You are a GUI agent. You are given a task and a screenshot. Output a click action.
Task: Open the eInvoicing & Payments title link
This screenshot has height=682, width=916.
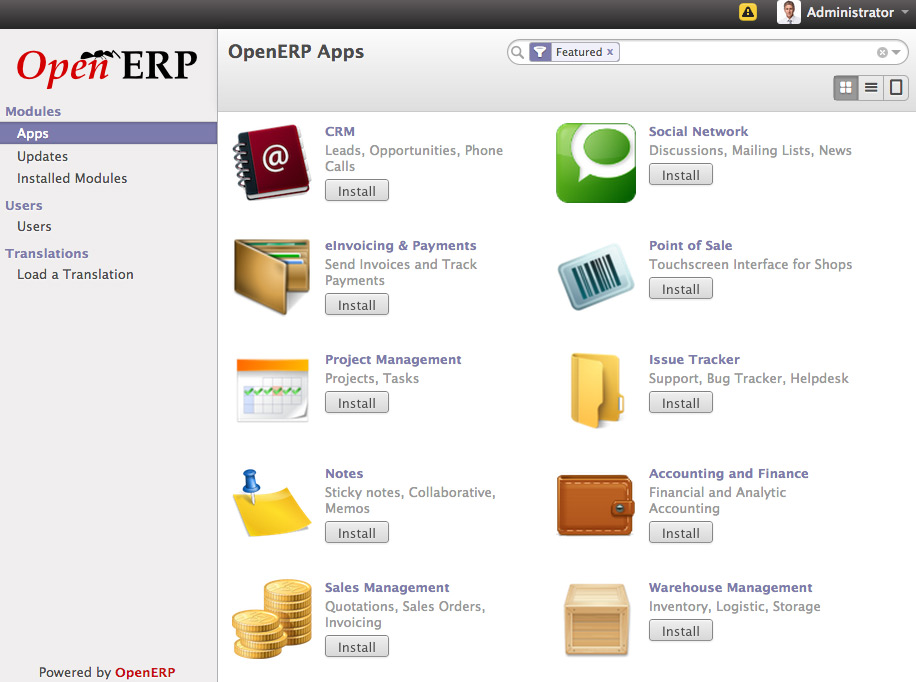click(x=401, y=245)
